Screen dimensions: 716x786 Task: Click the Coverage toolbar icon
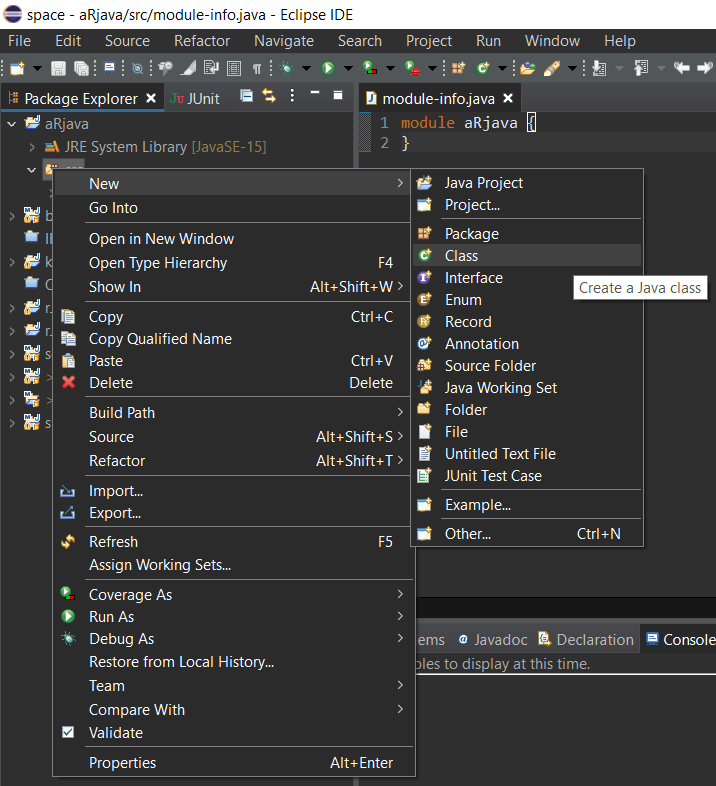370,68
